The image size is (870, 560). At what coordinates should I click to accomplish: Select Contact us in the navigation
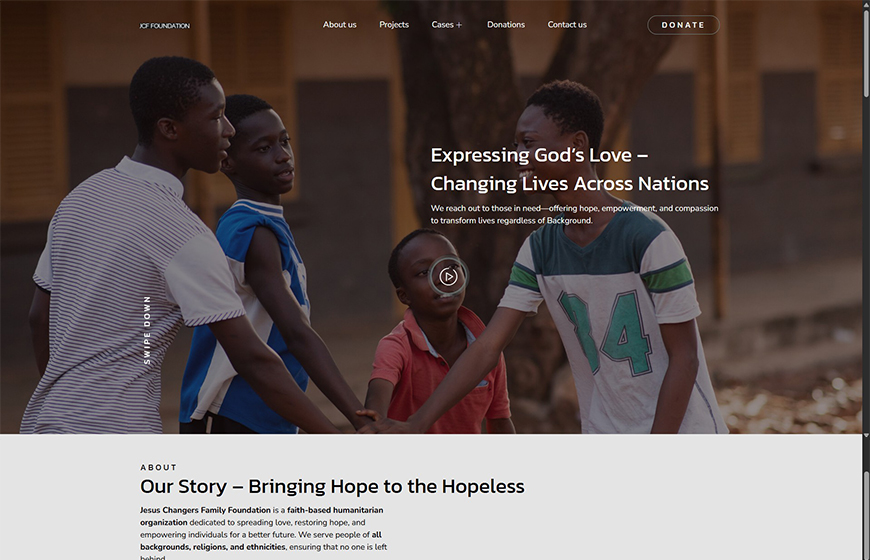click(x=567, y=24)
